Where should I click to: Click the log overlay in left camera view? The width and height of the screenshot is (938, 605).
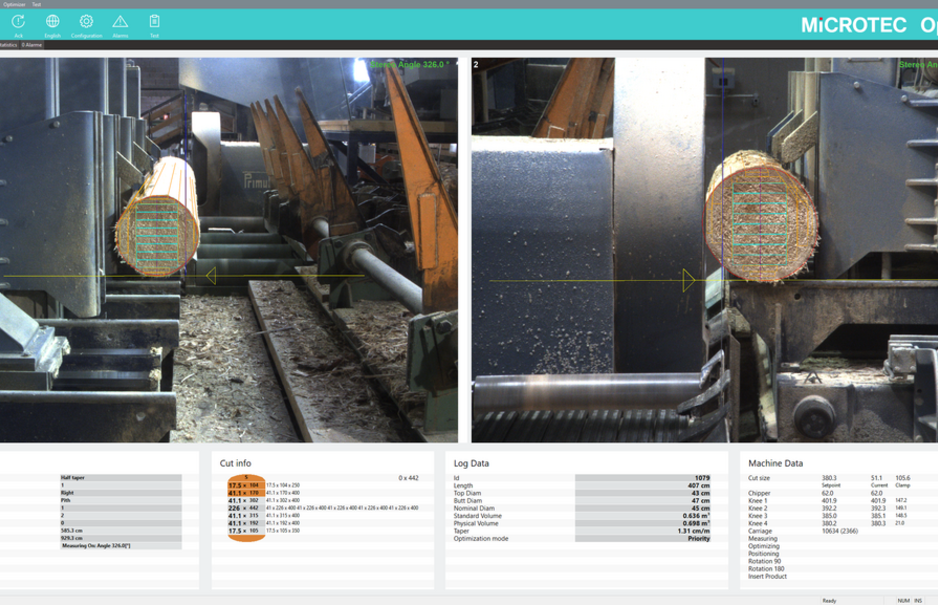tap(157, 217)
